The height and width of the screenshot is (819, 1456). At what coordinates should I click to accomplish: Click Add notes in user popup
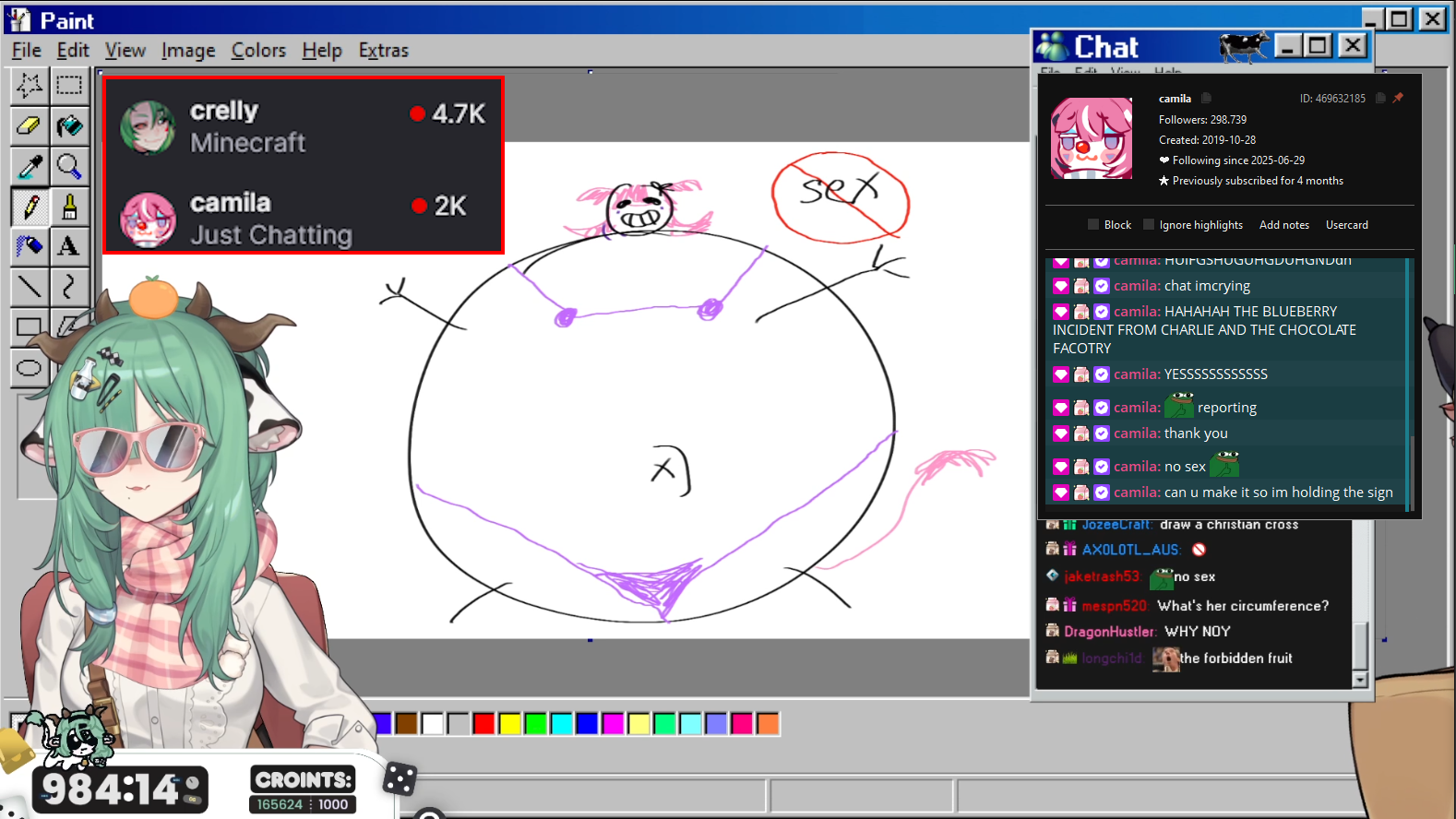(1284, 225)
